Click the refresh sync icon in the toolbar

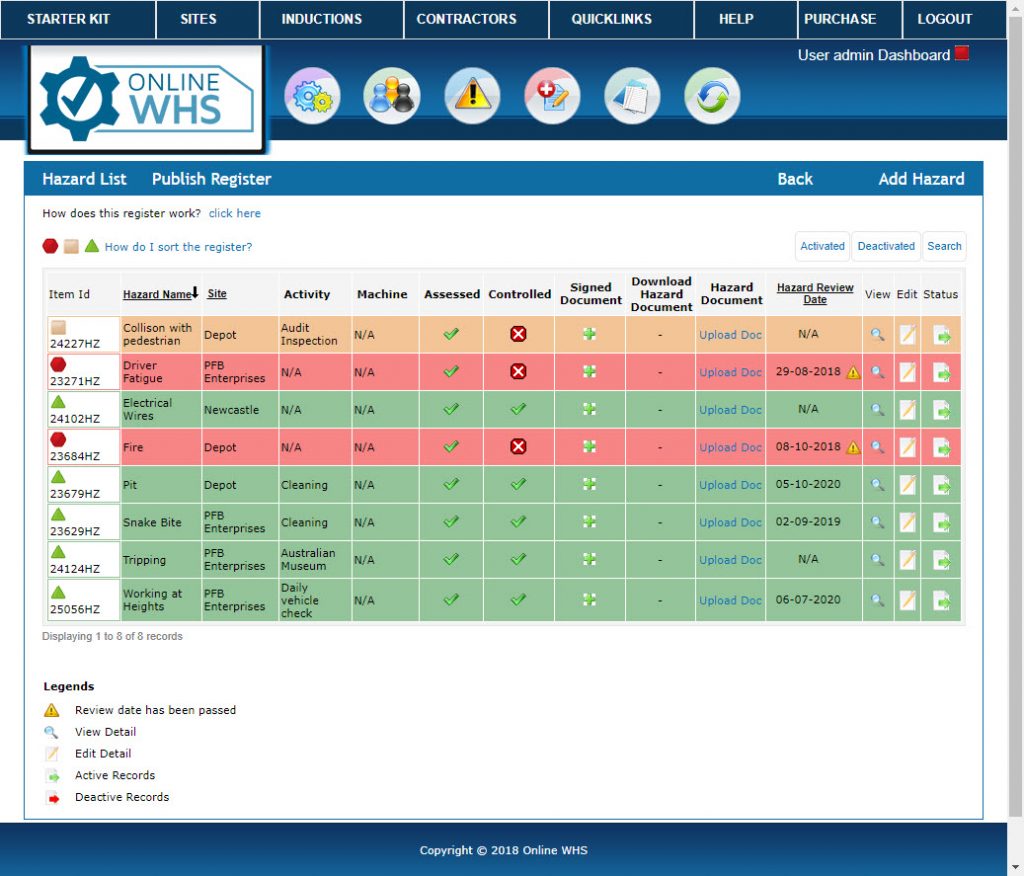pyautogui.click(x=711, y=94)
